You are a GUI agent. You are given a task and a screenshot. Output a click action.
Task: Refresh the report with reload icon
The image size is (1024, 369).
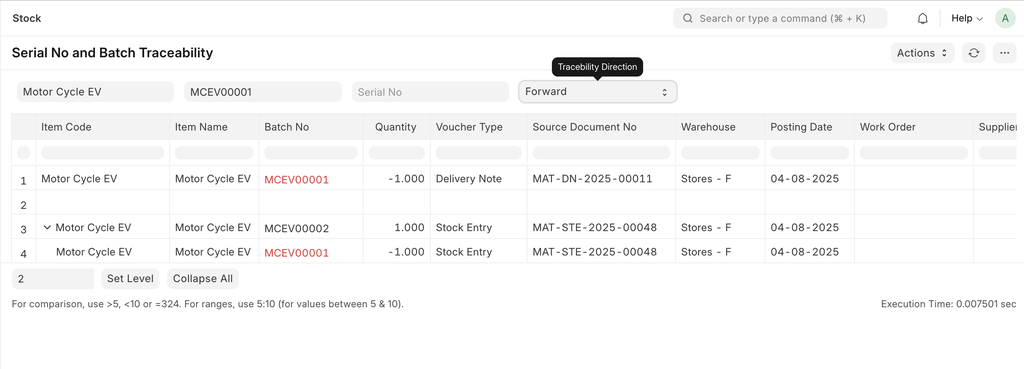pyautogui.click(x=973, y=53)
